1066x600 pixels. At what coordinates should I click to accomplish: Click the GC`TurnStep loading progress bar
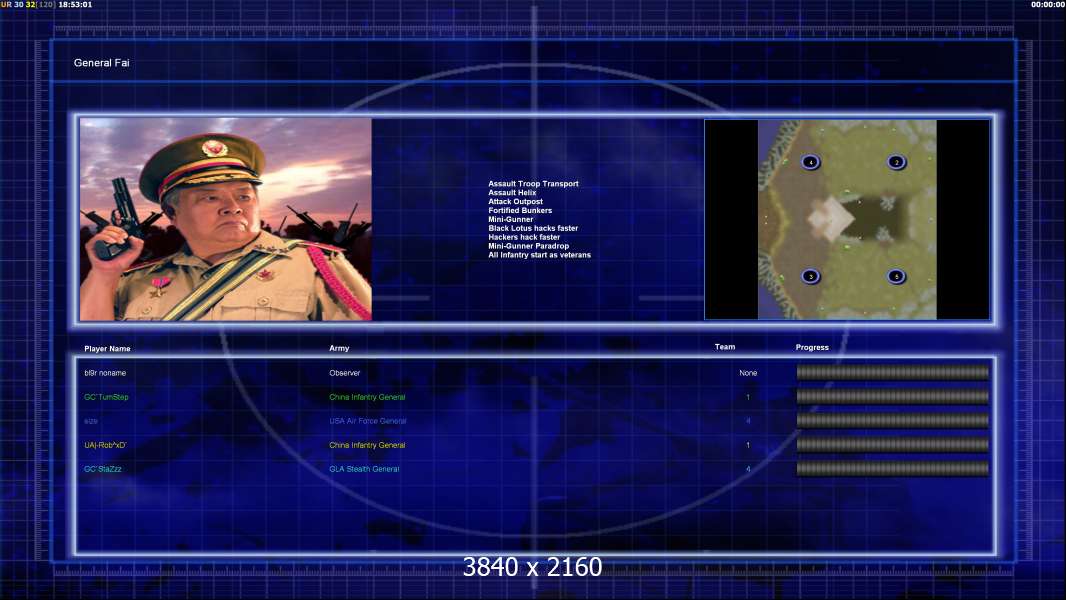[893, 397]
